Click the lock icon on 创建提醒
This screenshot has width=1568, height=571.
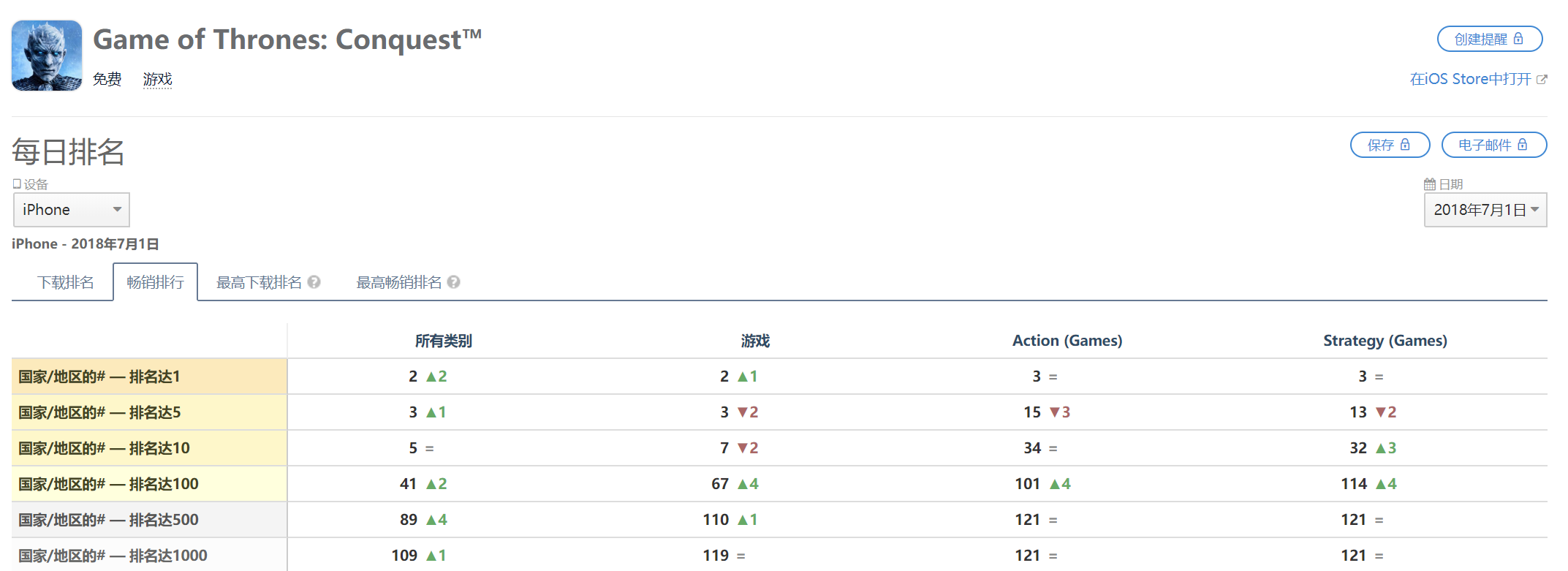[1519, 39]
